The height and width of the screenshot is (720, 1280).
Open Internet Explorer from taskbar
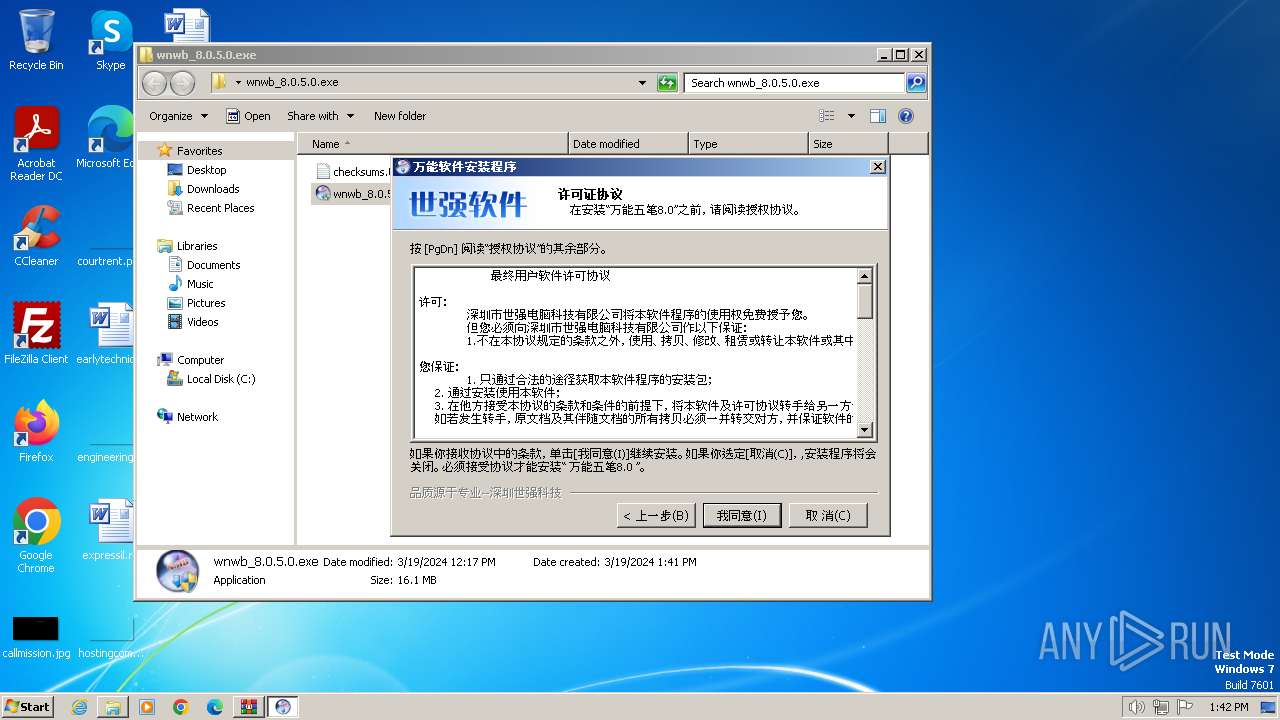[x=79, y=707]
